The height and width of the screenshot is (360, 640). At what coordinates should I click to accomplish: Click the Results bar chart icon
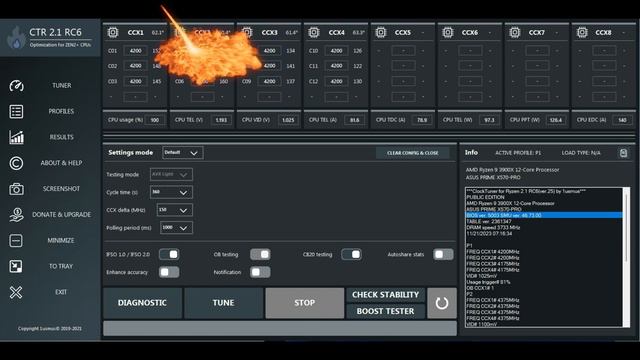(16, 137)
